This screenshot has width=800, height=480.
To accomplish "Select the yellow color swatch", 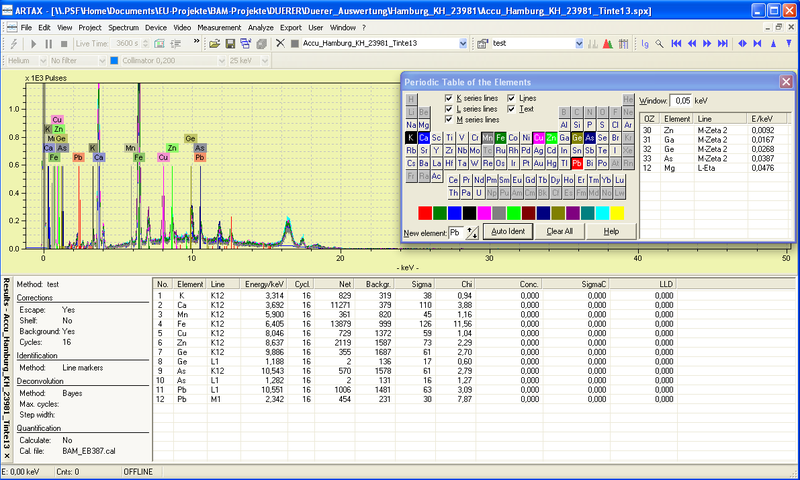I will (x=617, y=213).
